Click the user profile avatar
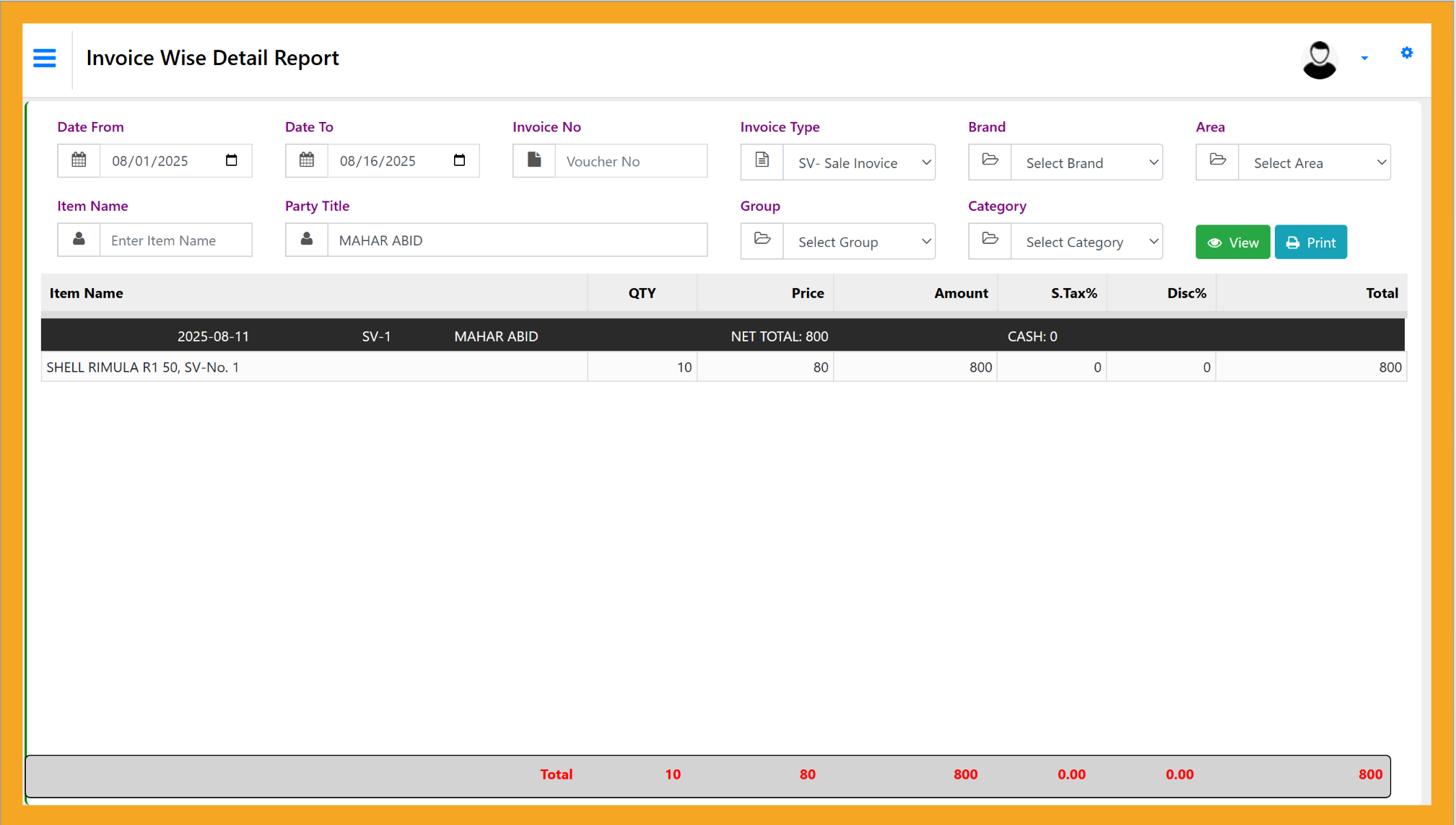The width and height of the screenshot is (1456, 825). [1319, 58]
